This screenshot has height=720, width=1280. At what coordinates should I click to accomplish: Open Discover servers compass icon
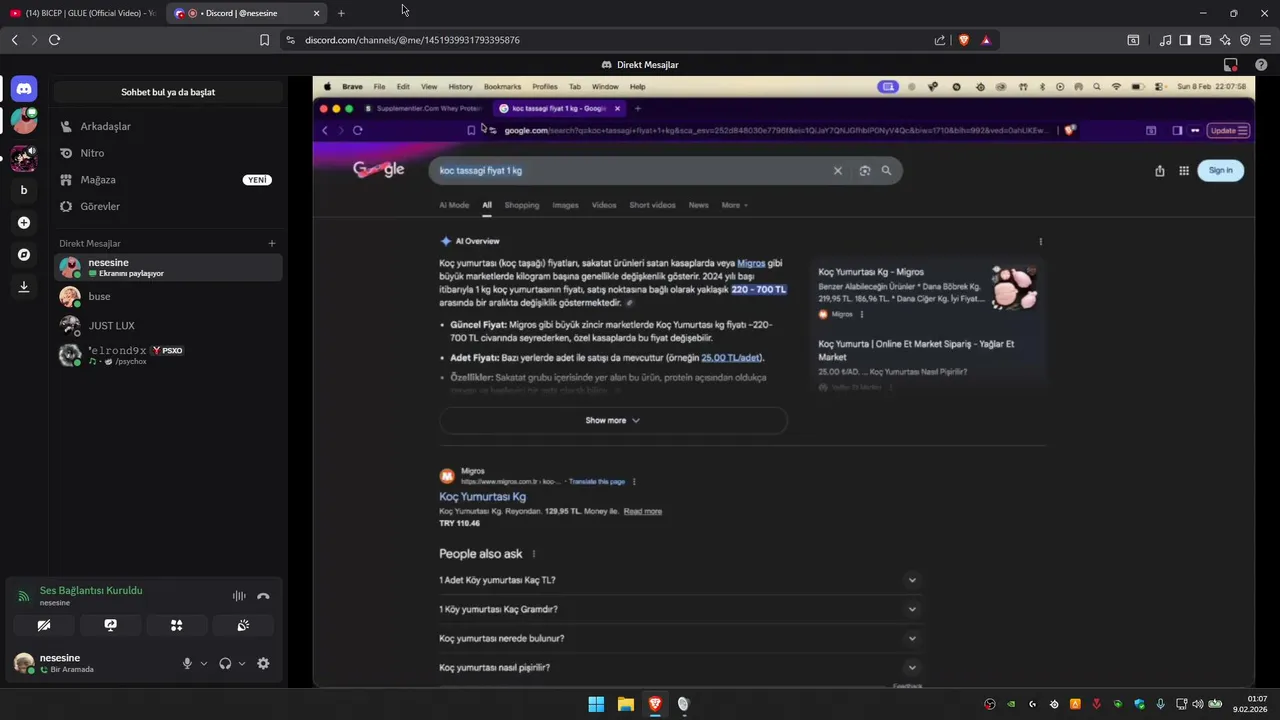(24, 255)
